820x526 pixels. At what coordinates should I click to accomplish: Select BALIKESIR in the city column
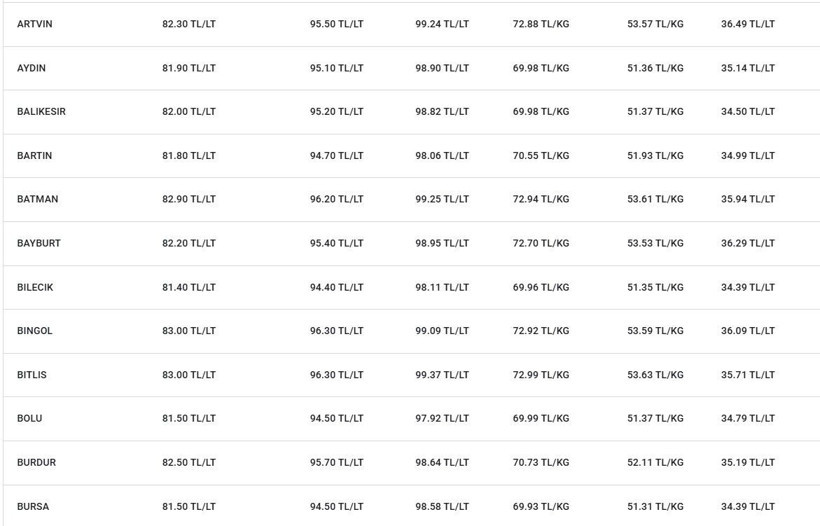[41, 111]
